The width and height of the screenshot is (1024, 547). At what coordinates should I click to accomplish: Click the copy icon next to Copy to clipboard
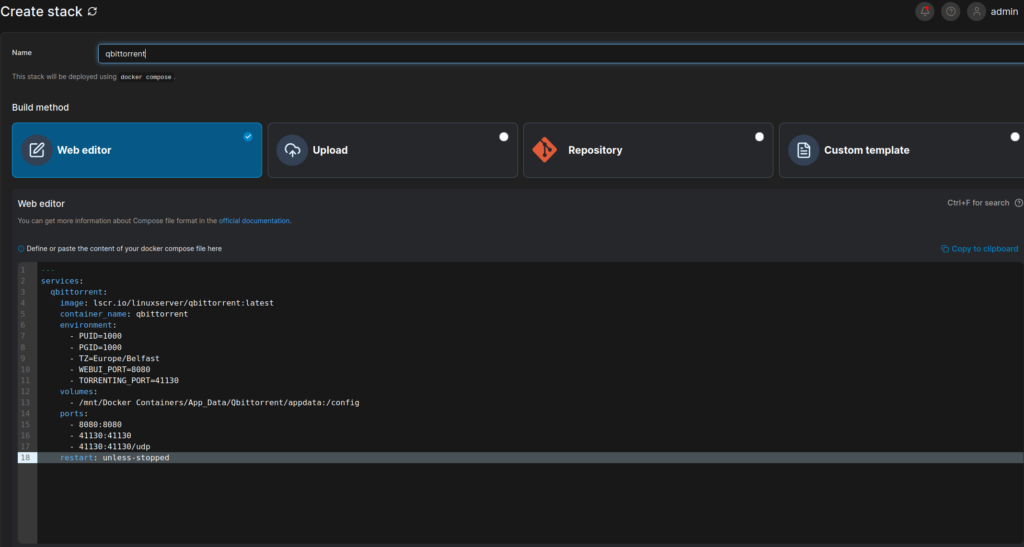(944, 249)
